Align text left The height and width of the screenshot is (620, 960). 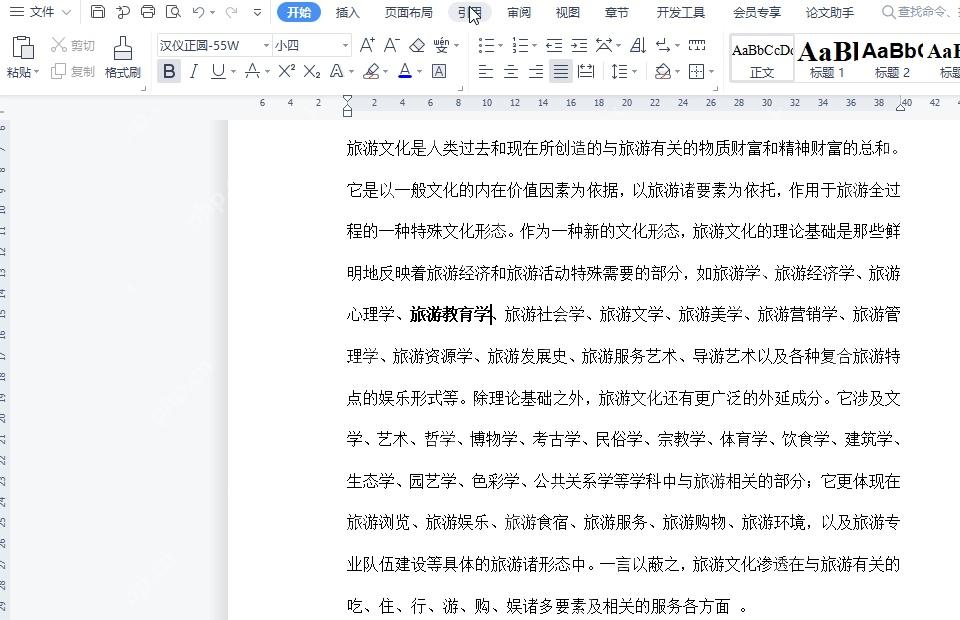[x=486, y=72]
